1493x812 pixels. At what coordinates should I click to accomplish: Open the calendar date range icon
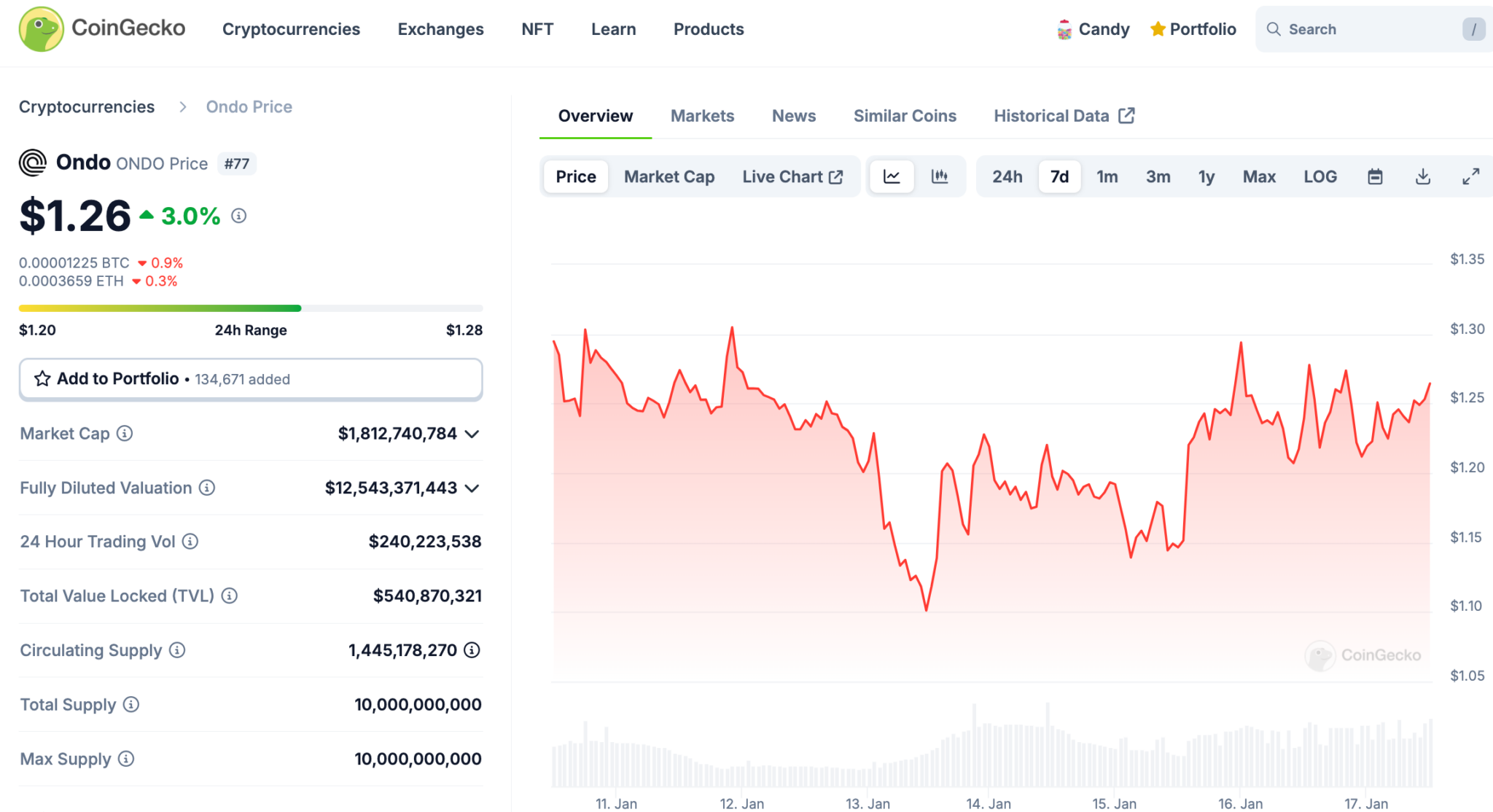point(1375,176)
